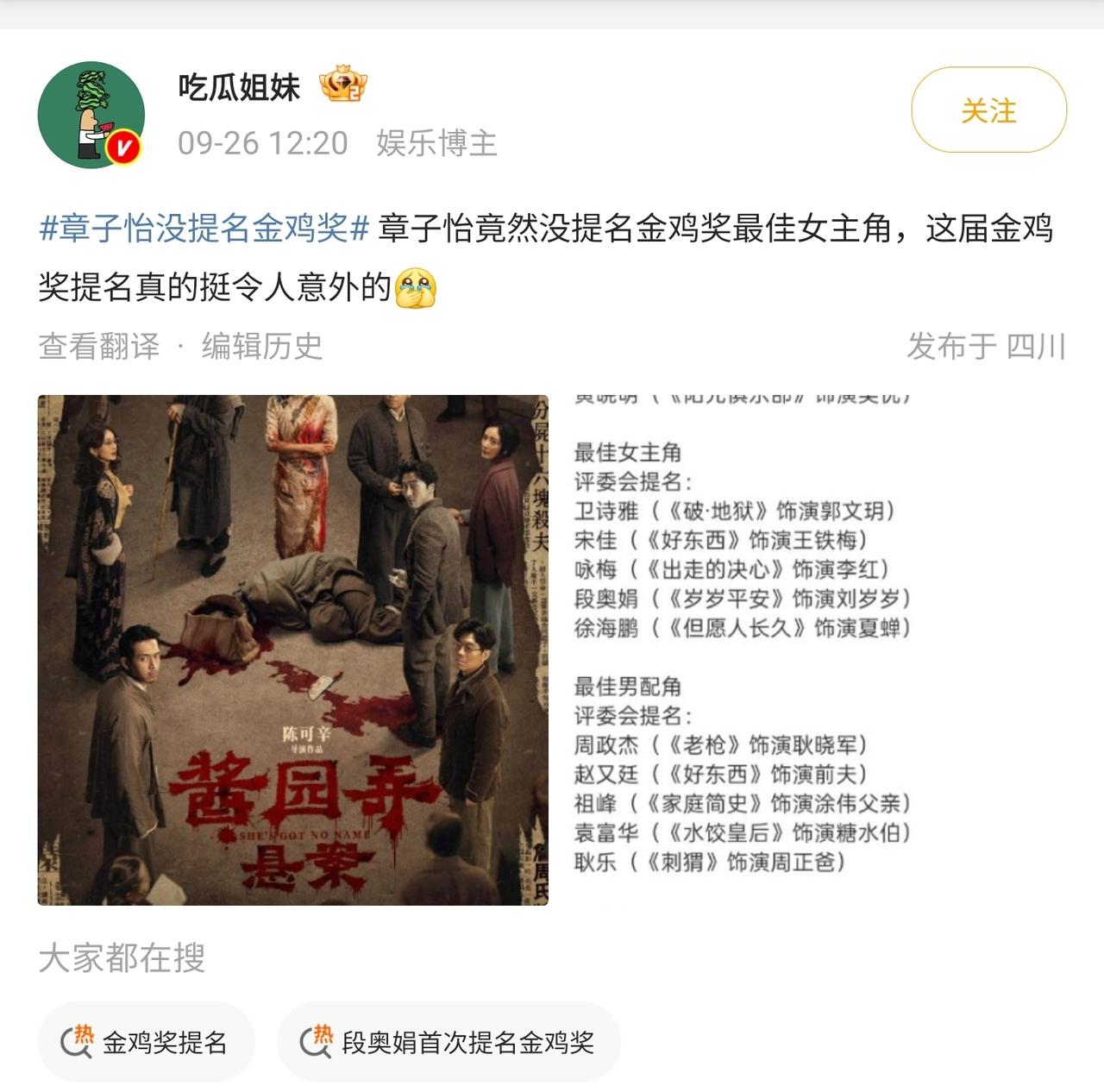Tap the 大家都在搜 section heading
The image size is (1104, 1092).
(122, 957)
